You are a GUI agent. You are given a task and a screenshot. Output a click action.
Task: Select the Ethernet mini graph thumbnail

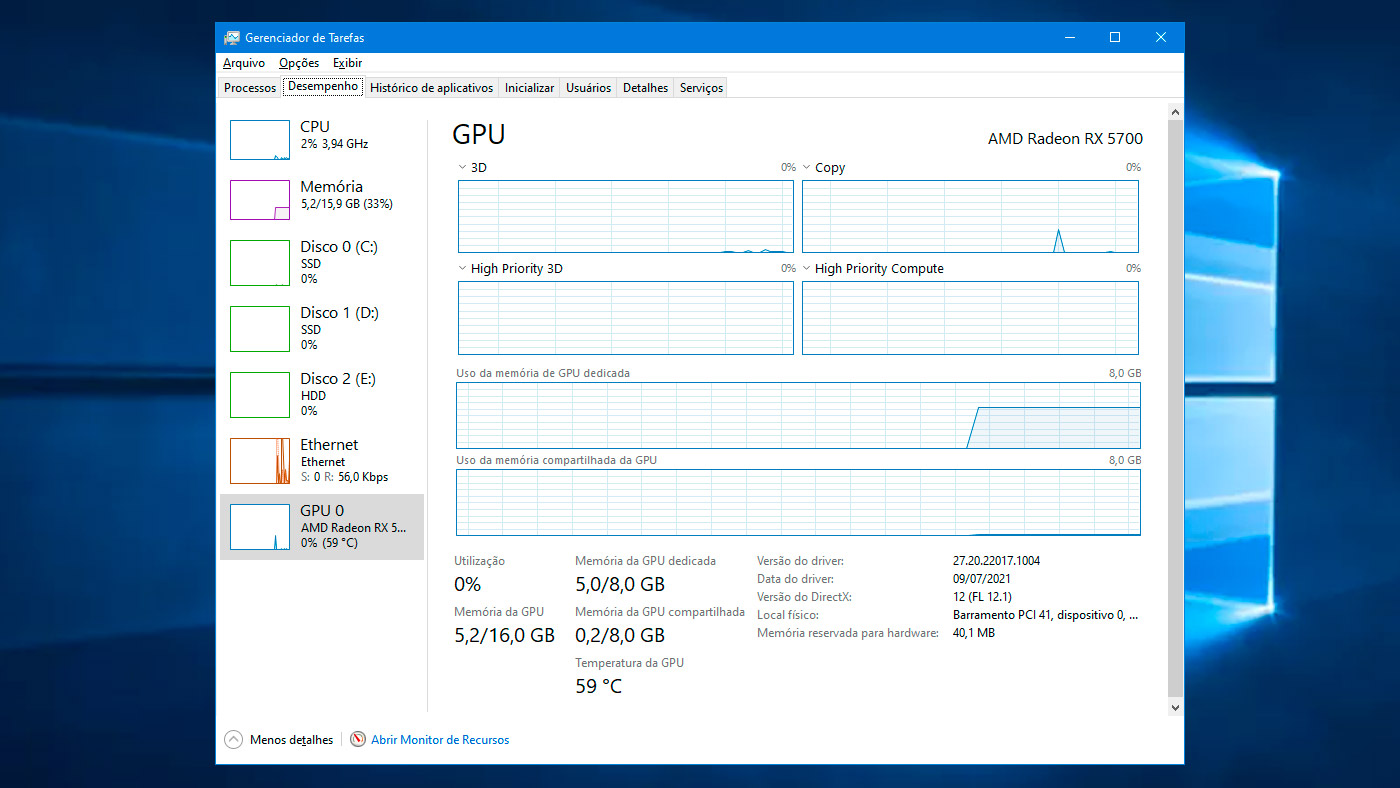click(260, 461)
